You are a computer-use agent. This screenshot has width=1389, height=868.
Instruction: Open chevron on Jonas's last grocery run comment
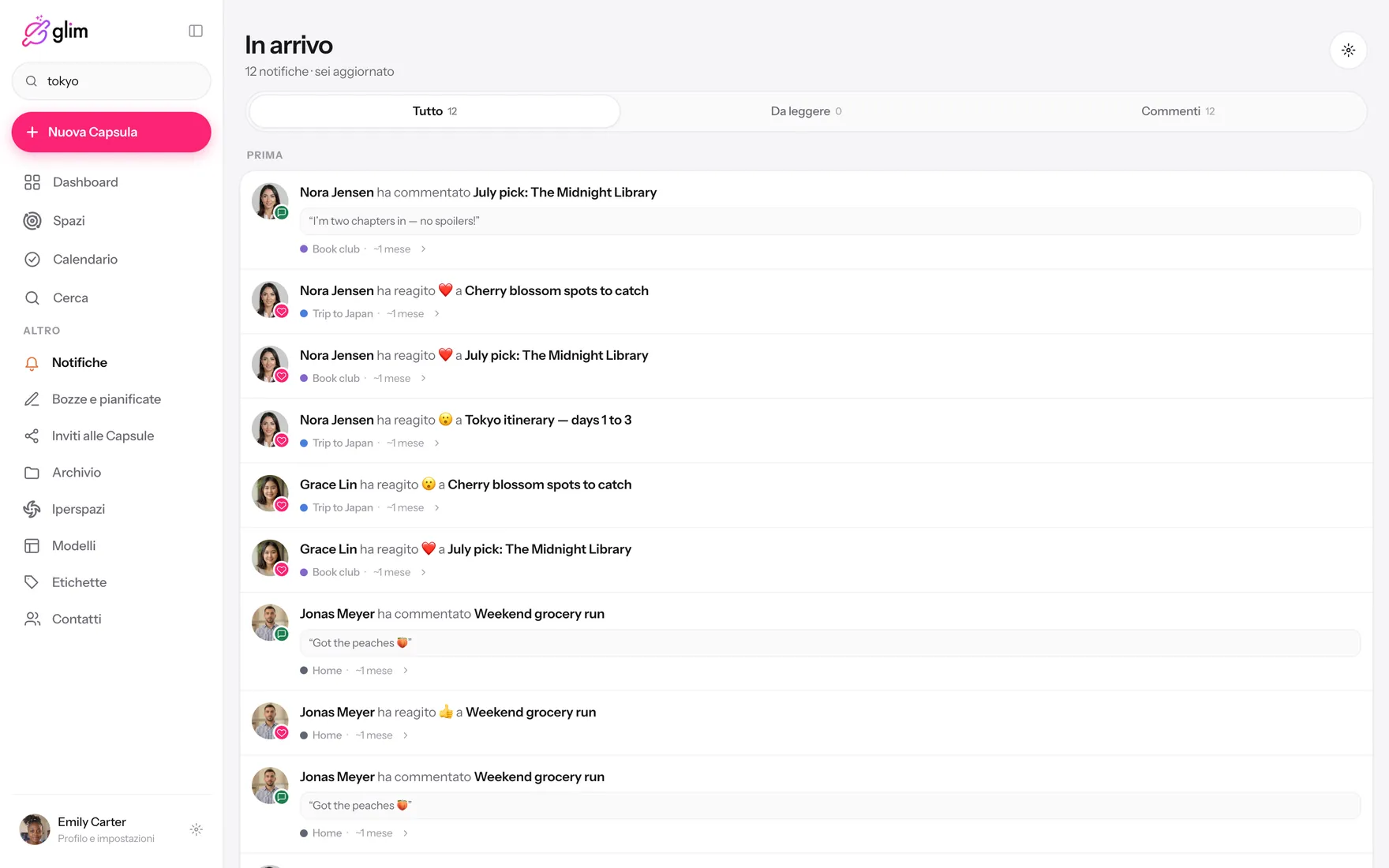[406, 833]
